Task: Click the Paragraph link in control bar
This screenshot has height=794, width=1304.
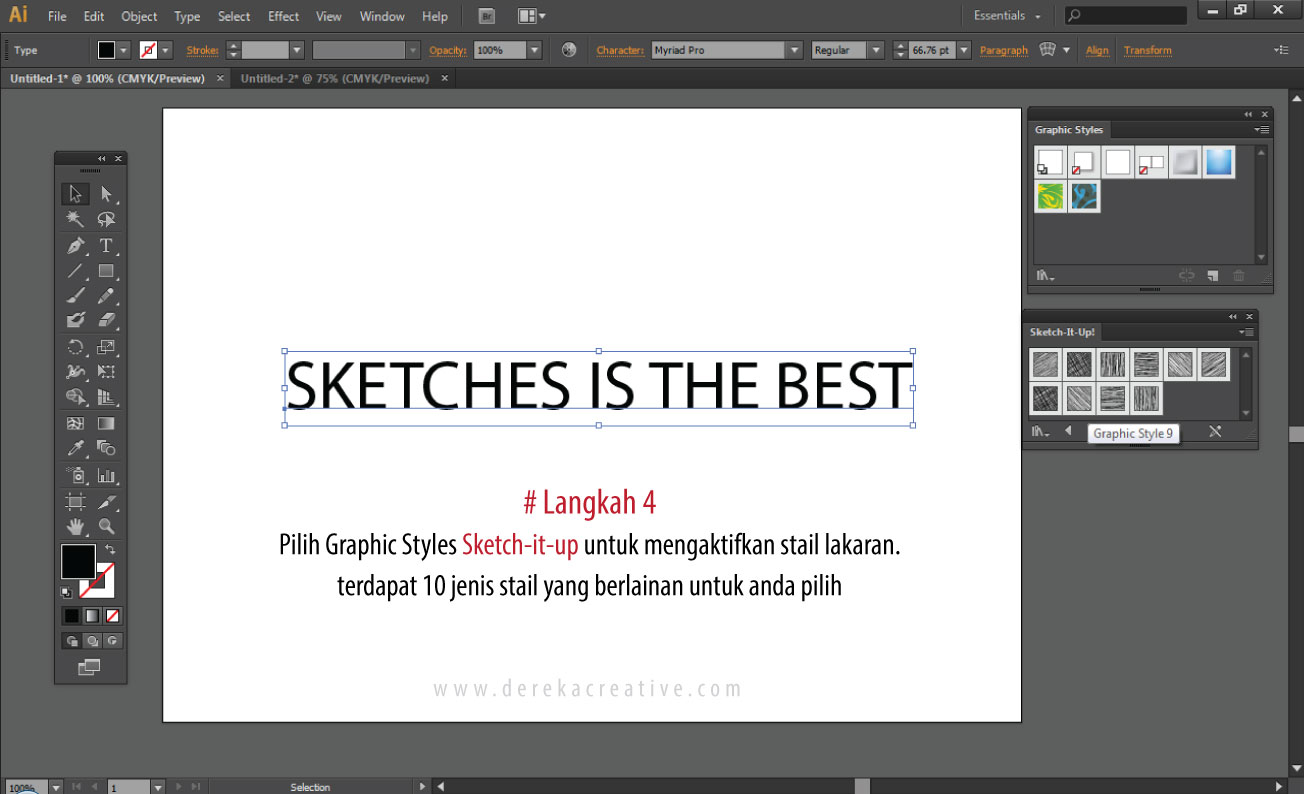Action: (x=1003, y=50)
